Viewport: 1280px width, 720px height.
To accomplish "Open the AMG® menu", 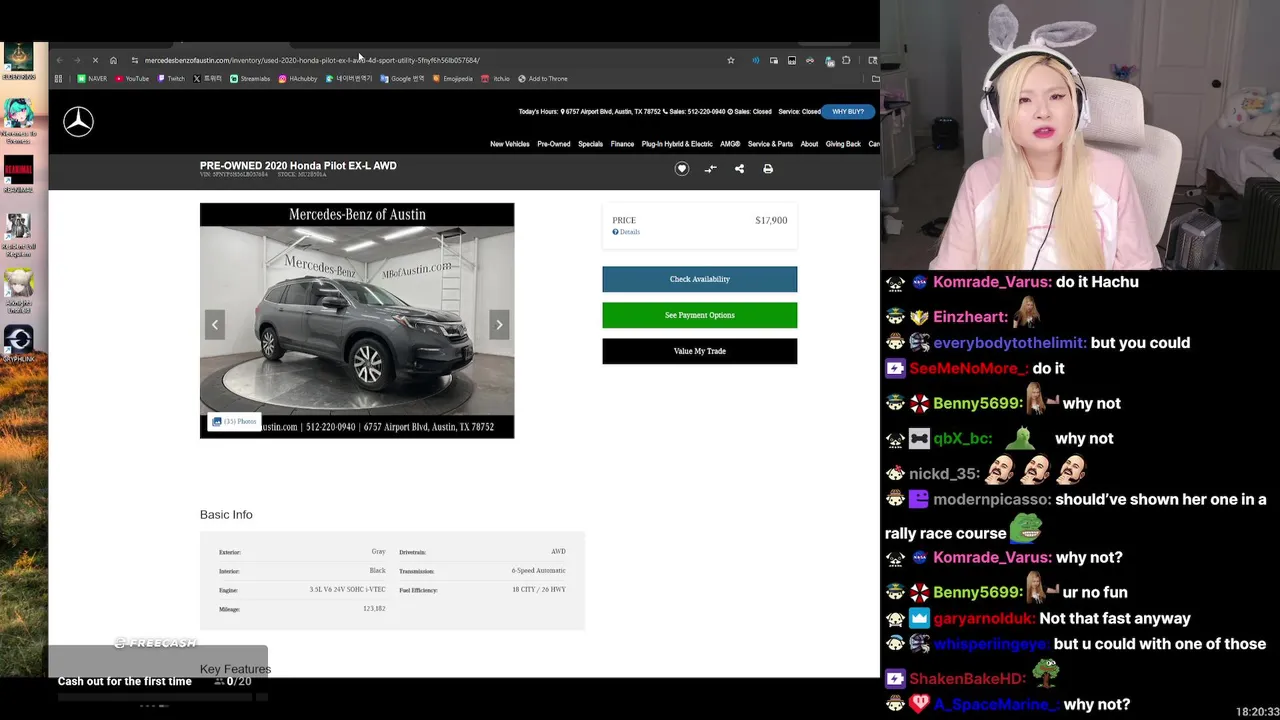I will (x=730, y=144).
